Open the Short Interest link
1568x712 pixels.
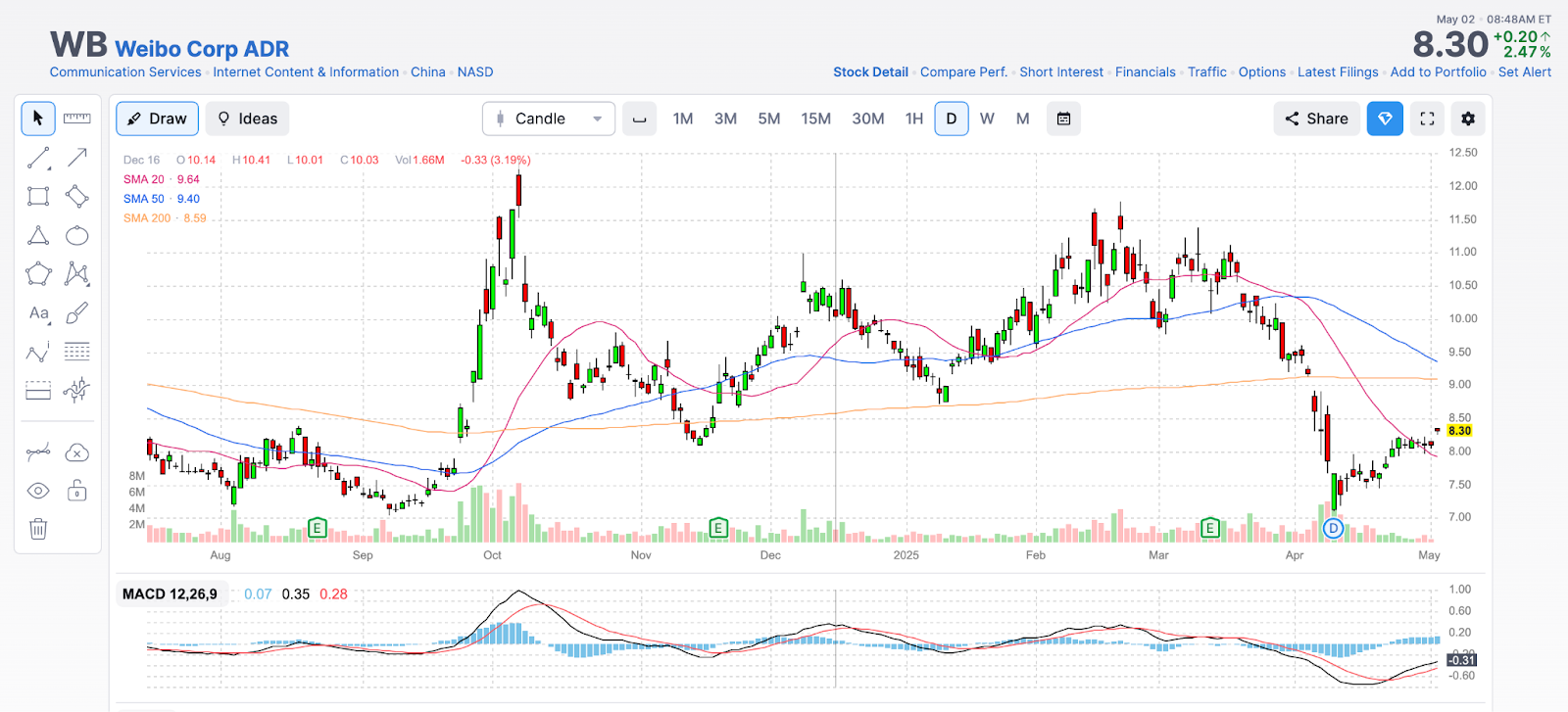point(1061,72)
